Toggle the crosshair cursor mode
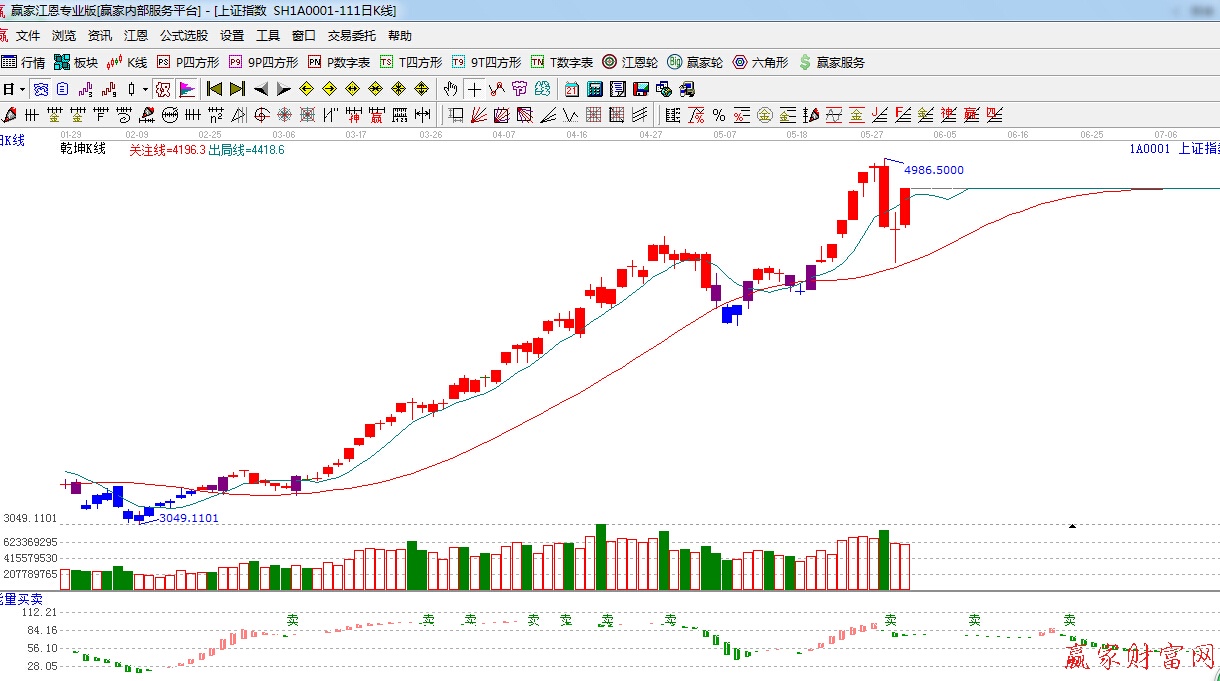The image size is (1220, 681). (x=474, y=89)
